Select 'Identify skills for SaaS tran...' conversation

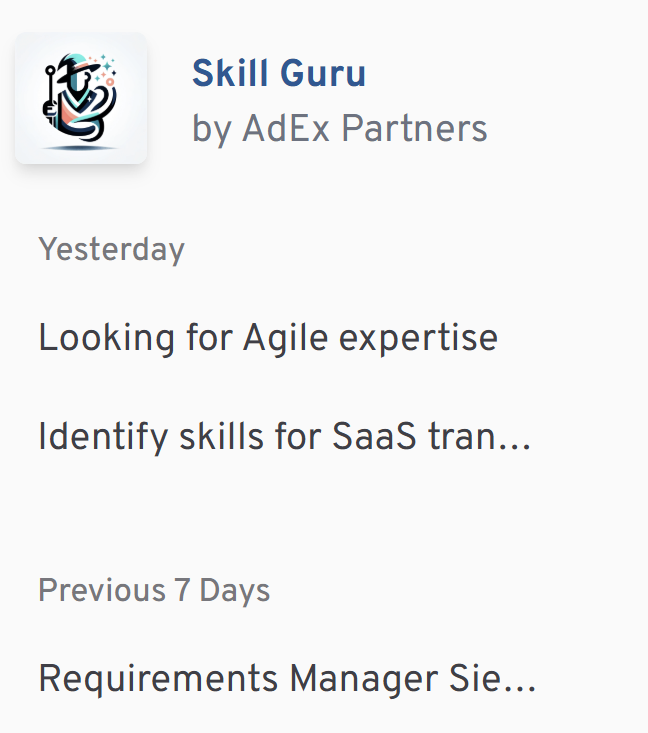coord(283,438)
